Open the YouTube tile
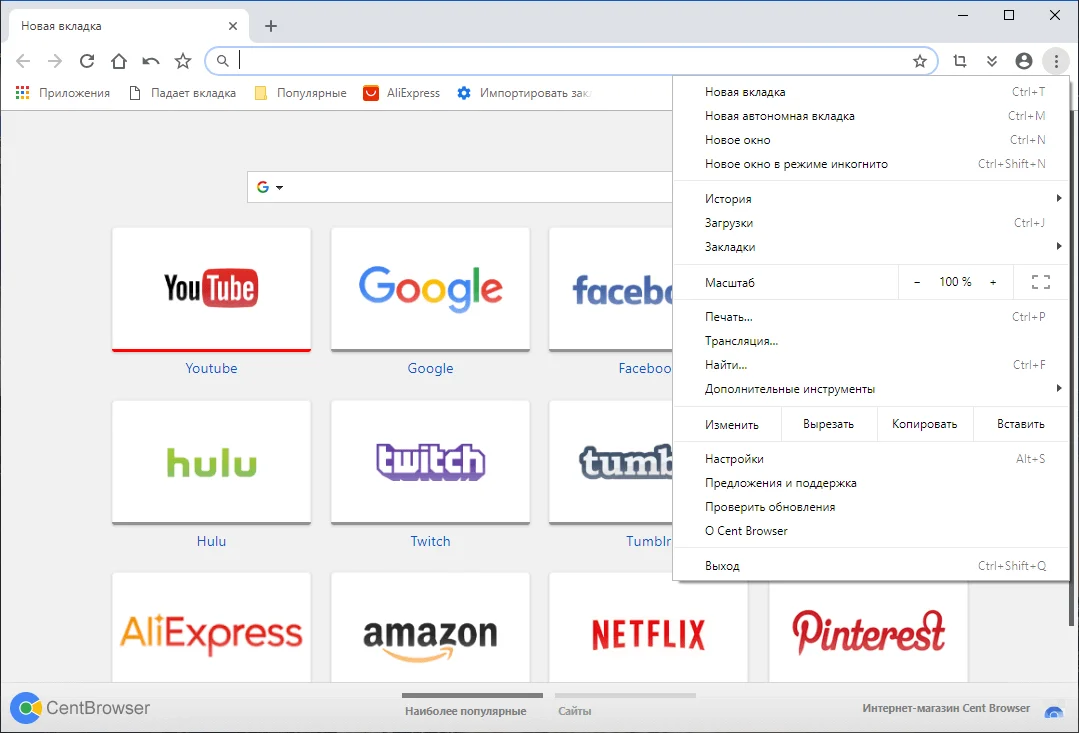 coord(211,289)
